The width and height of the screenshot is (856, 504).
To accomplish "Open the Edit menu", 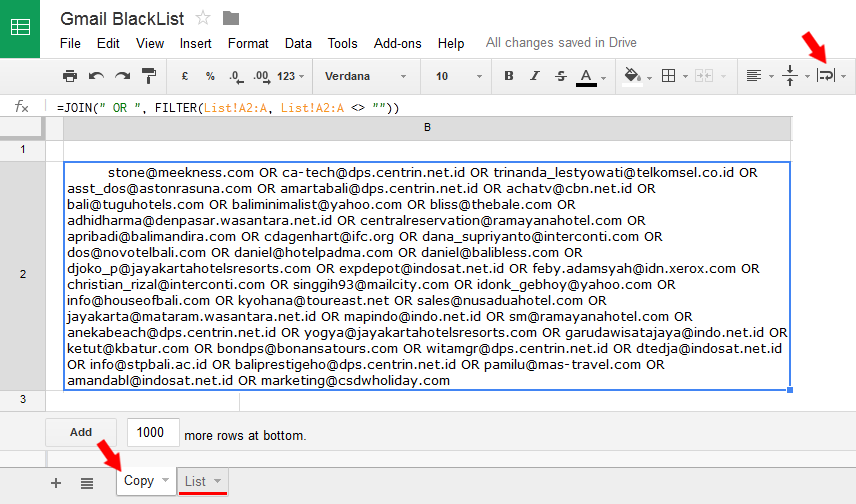I will click(108, 43).
